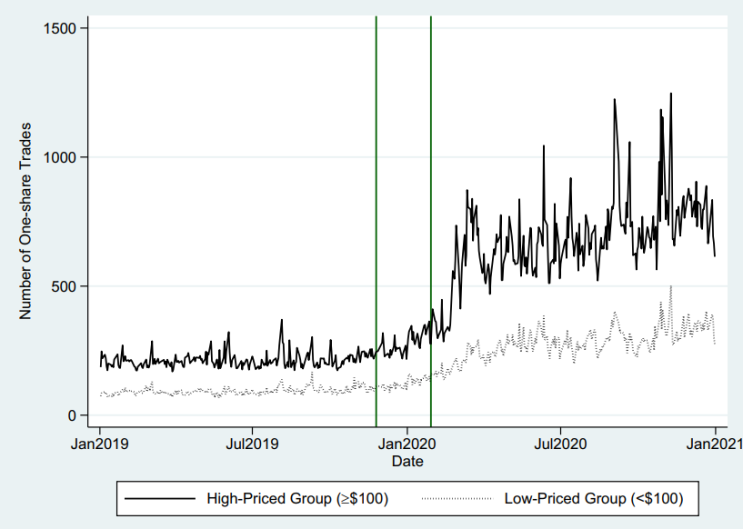Click the Jul2020 x-axis label
743x529 pixels.
click(561, 444)
